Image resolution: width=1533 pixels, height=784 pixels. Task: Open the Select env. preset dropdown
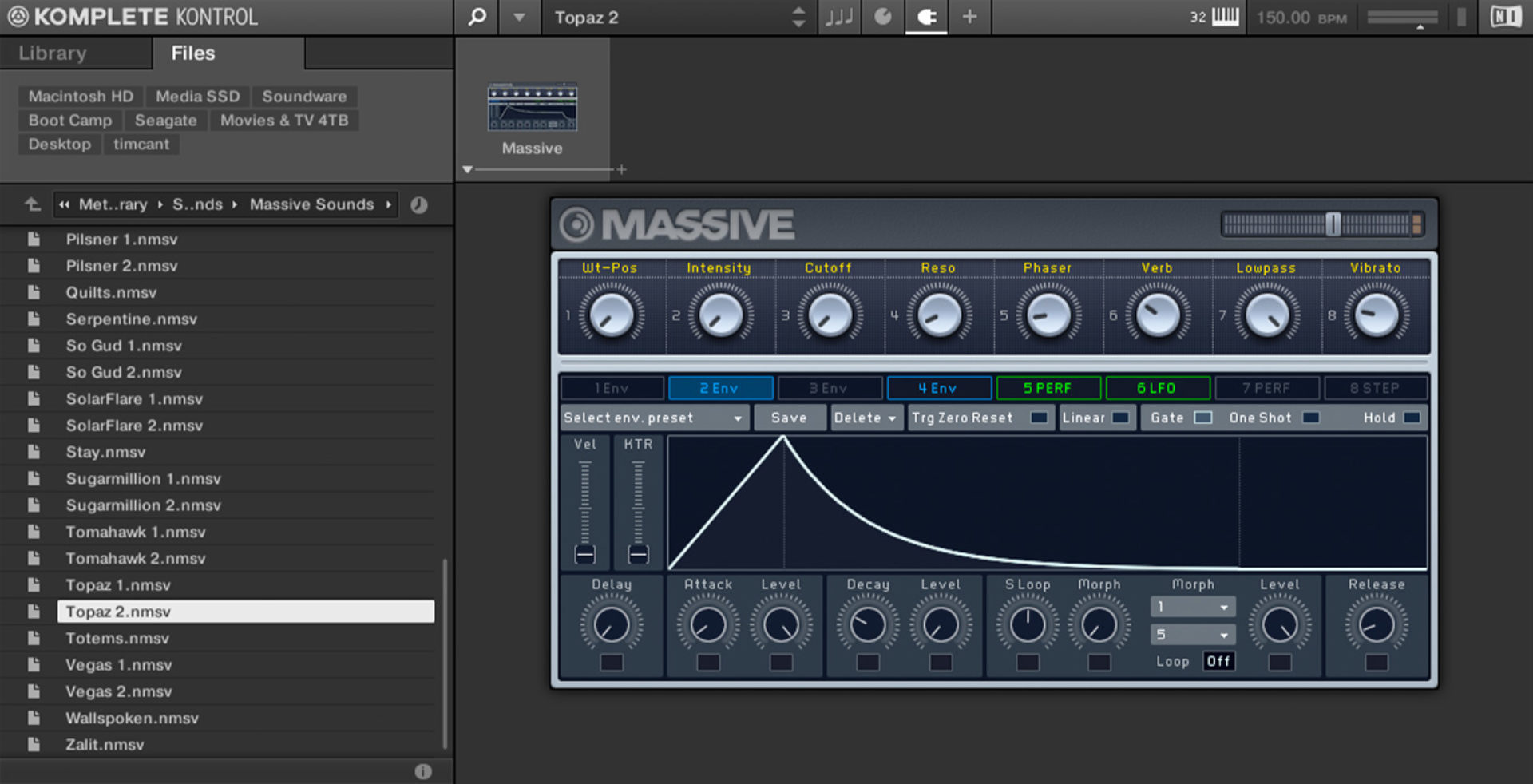click(x=654, y=417)
